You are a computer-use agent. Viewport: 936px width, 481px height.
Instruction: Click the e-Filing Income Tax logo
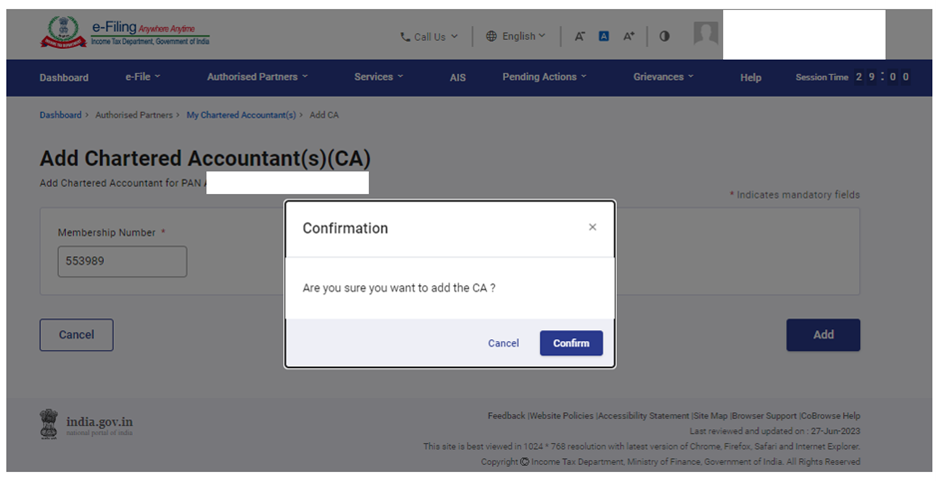(x=125, y=35)
